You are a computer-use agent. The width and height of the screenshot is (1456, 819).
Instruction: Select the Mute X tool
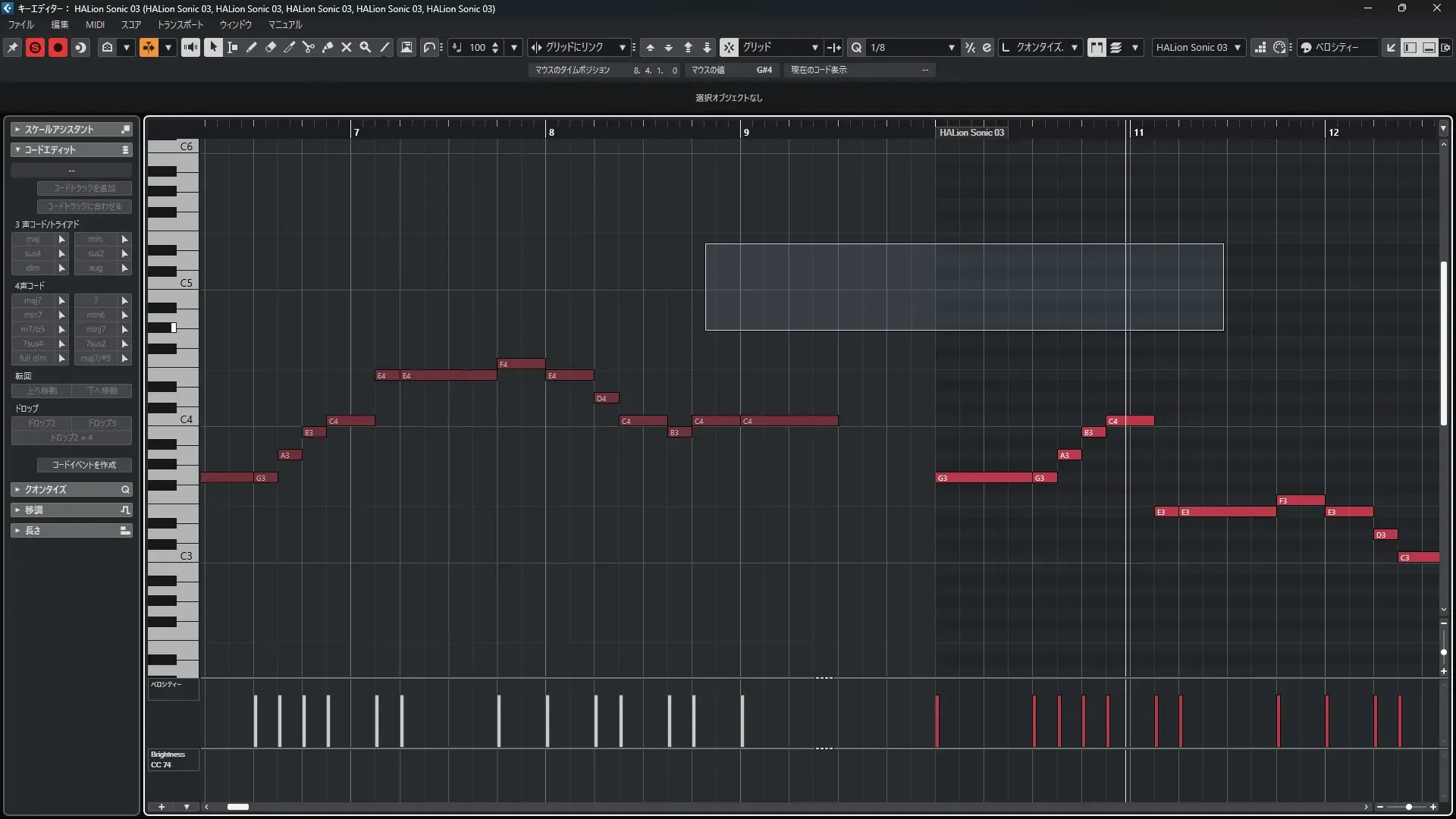tap(347, 47)
